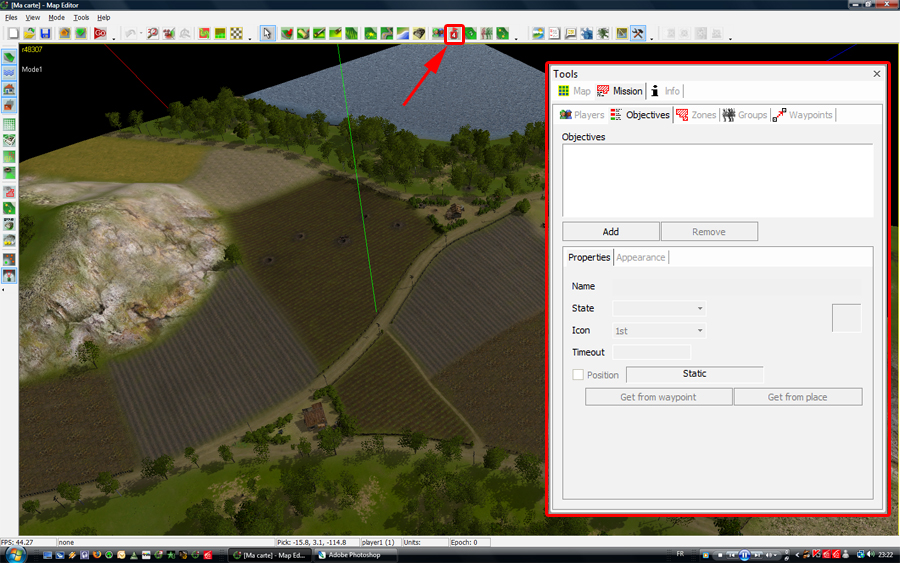
Task: Switch to the Mission tab
Action: [x=620, y=91]
